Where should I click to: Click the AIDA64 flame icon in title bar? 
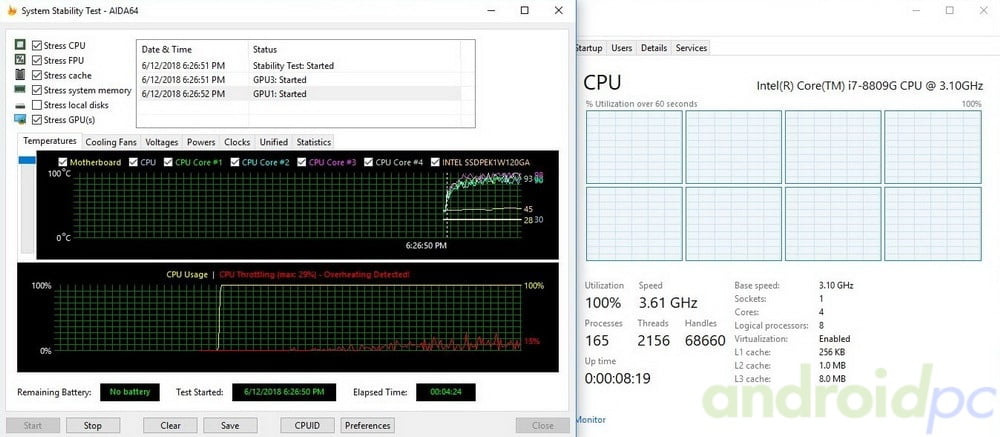(11, 10)
